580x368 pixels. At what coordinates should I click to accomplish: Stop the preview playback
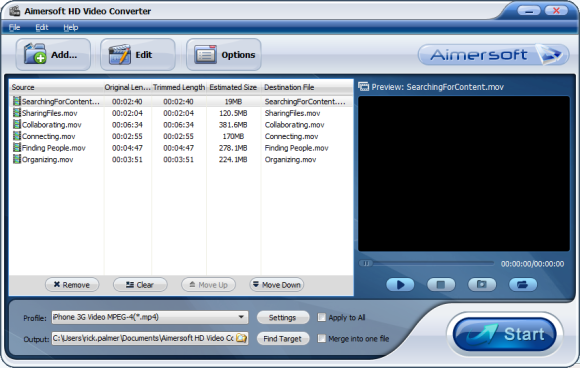[441, 284]
